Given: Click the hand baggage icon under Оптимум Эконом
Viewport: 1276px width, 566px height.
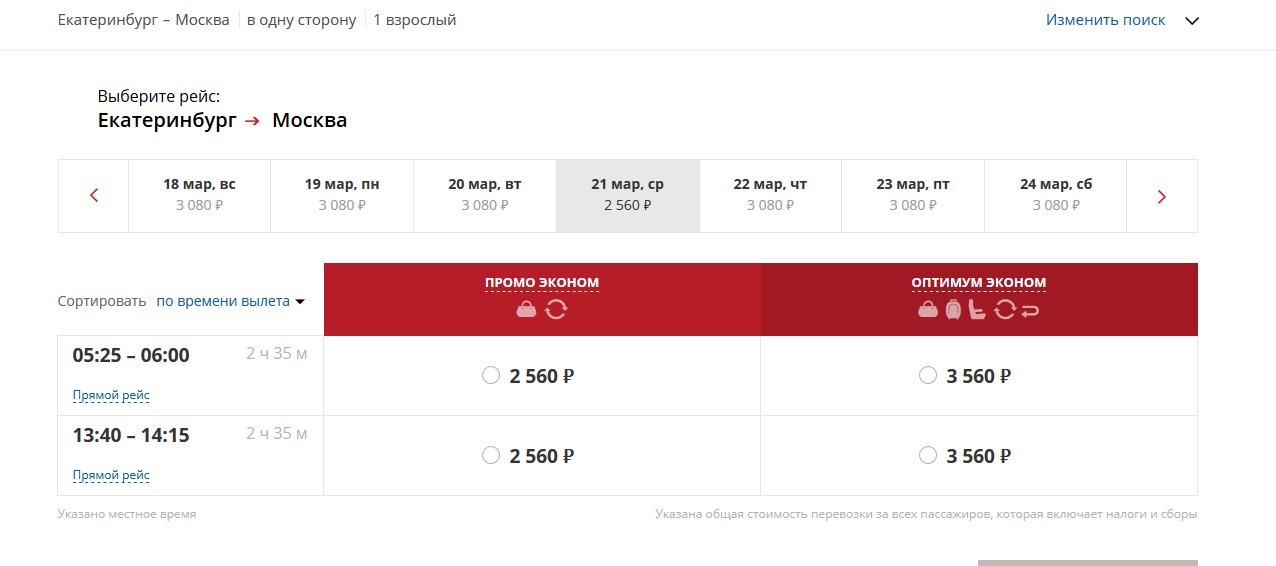Looking at the screenshot, I should [928, 310].
